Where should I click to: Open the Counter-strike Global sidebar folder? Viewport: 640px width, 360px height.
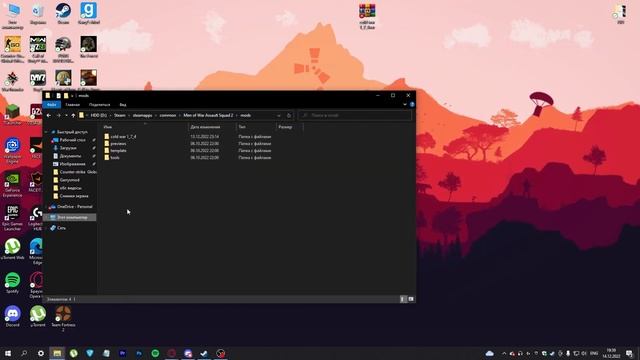click(x=75, y=172)
